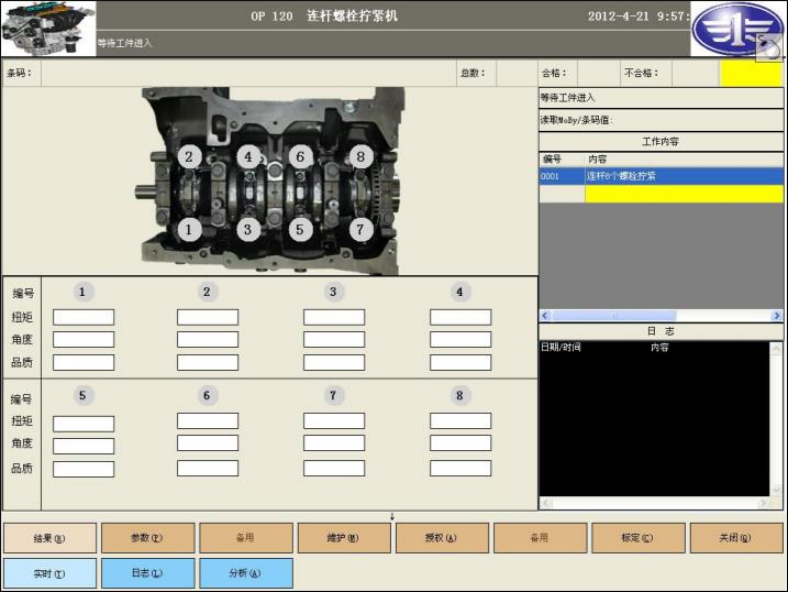This screenshot has width=788, height=592.
Task: Click the 合格 pass count field
Action: (x=598, y=73)
